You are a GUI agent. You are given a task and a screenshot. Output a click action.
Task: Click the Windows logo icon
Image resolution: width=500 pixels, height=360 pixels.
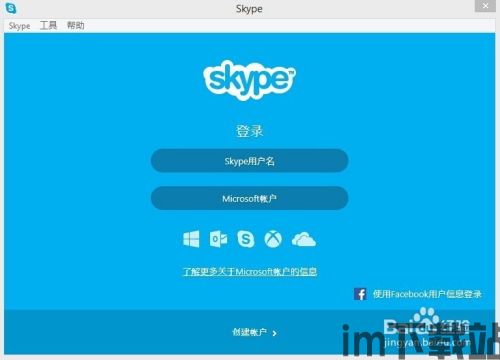(x=191, y=239)
